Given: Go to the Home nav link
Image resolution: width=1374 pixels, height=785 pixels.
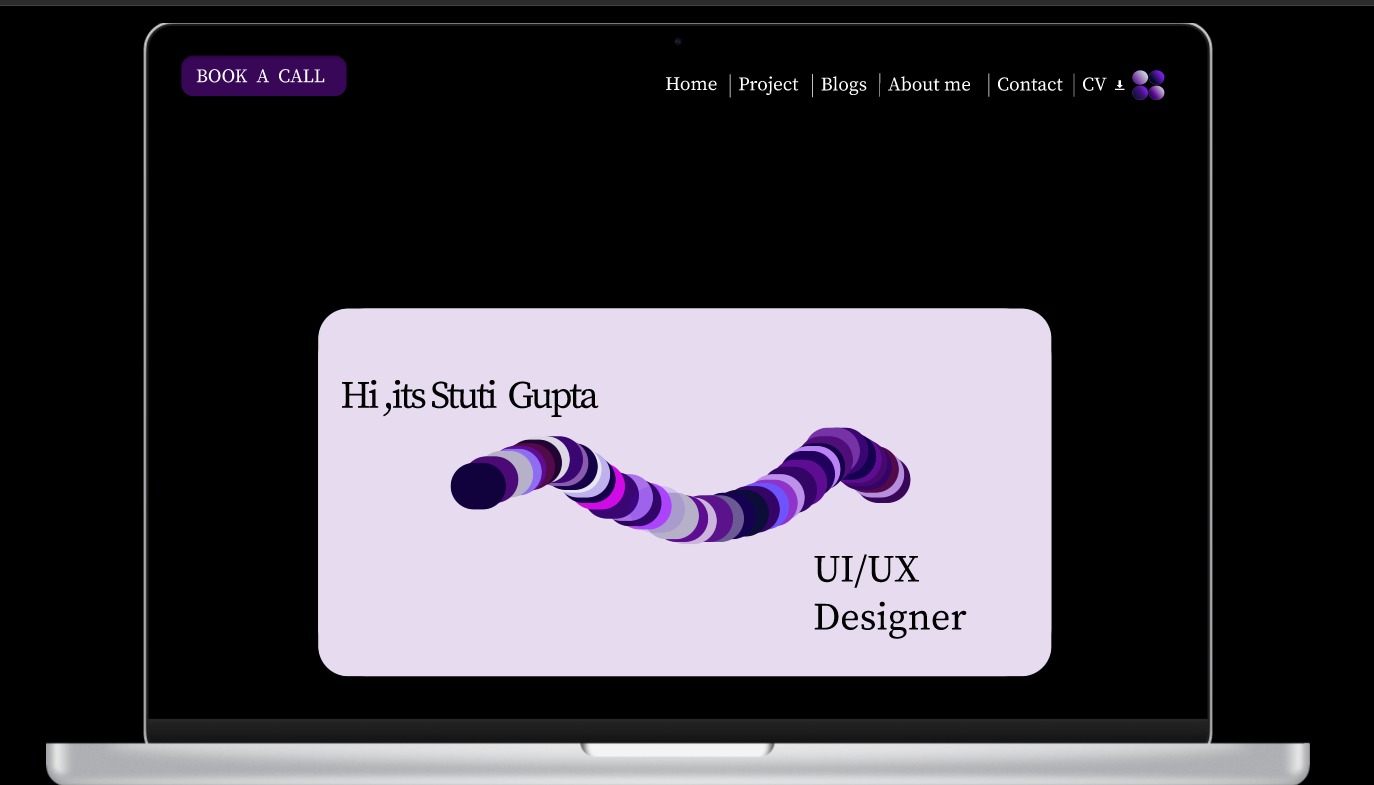Looking at the screenshot, I should [691, 85].
